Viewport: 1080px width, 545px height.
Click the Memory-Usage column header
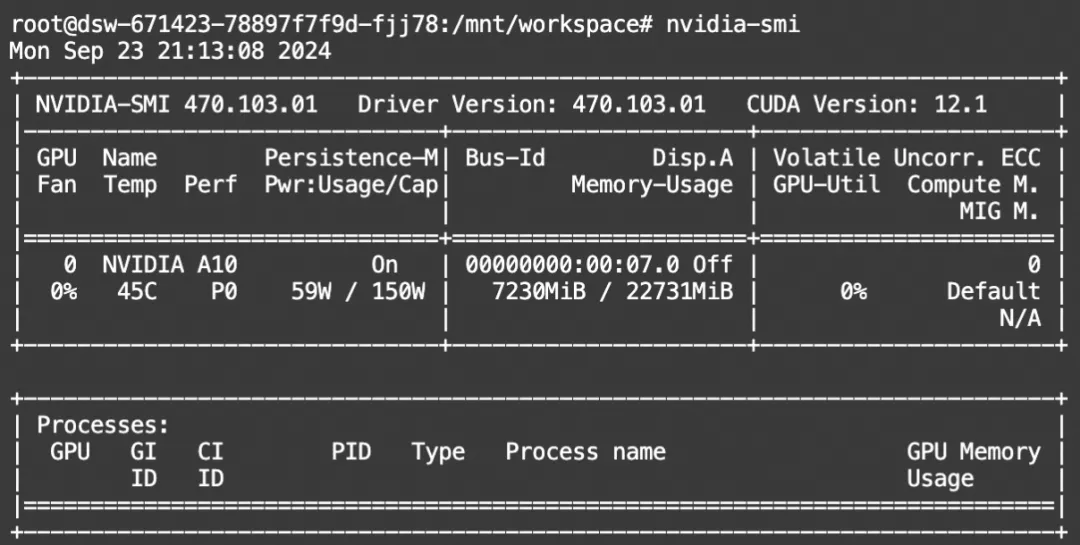(x=651, y=185)
